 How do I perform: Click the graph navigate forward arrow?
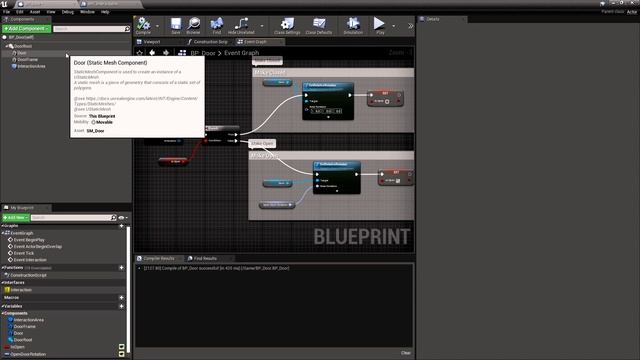click(166, 53)
